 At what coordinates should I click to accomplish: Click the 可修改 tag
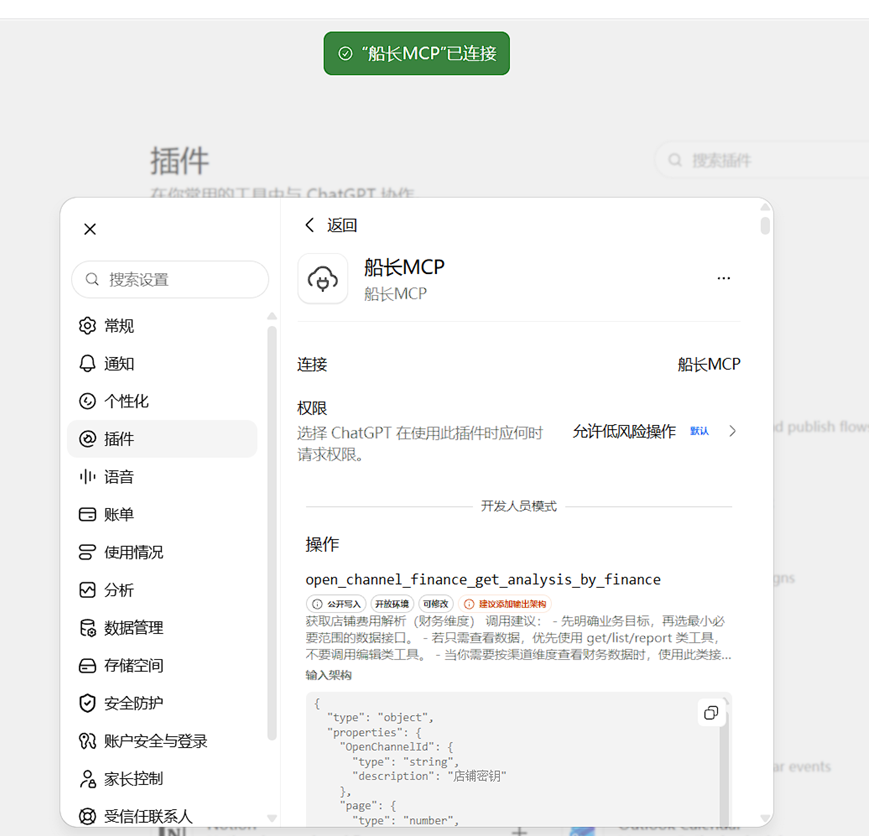tap(436, 604)
